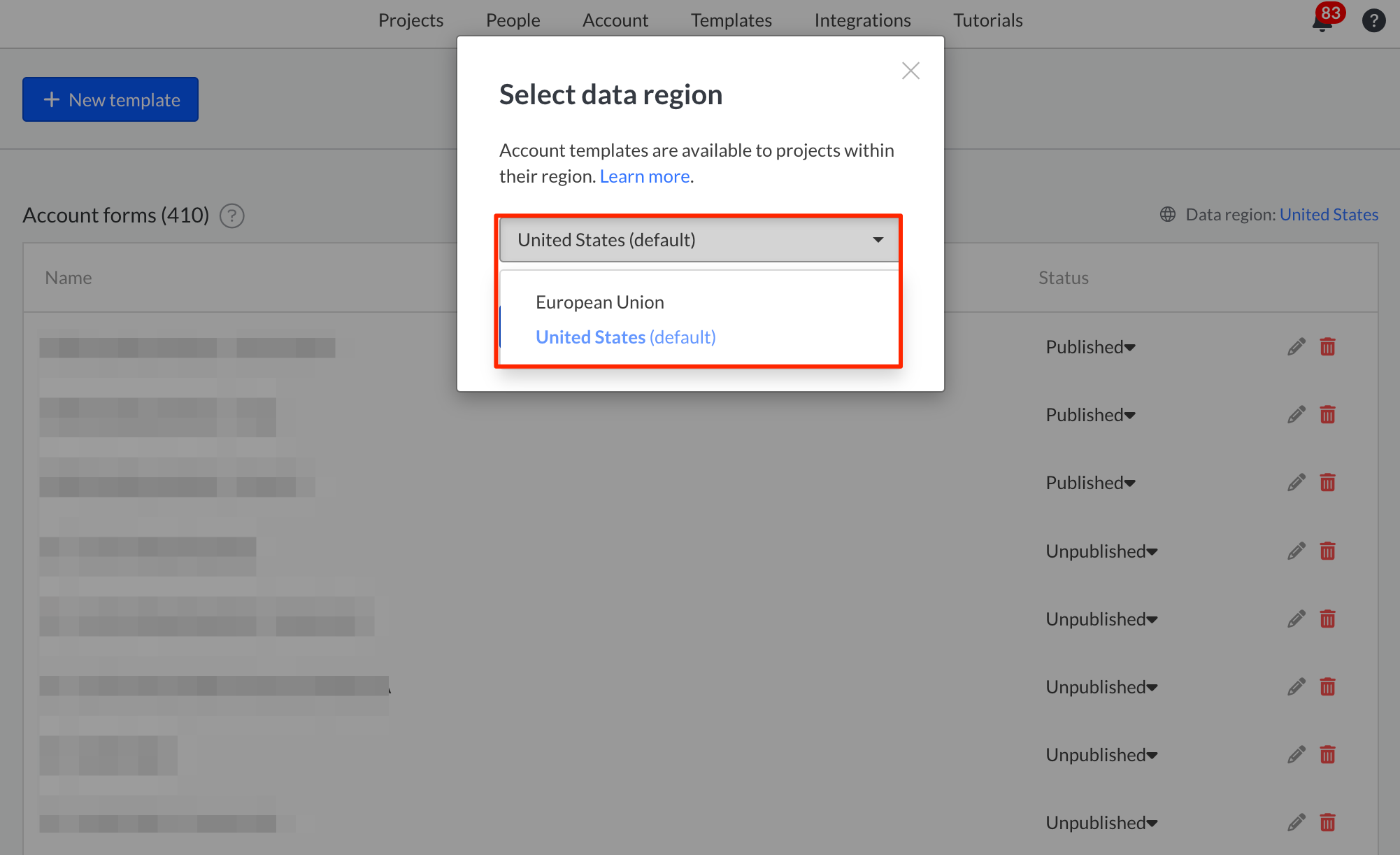1400x855 pixels.
Task: Expand the United States (default) region dropdown
Action: pos(699,240)
